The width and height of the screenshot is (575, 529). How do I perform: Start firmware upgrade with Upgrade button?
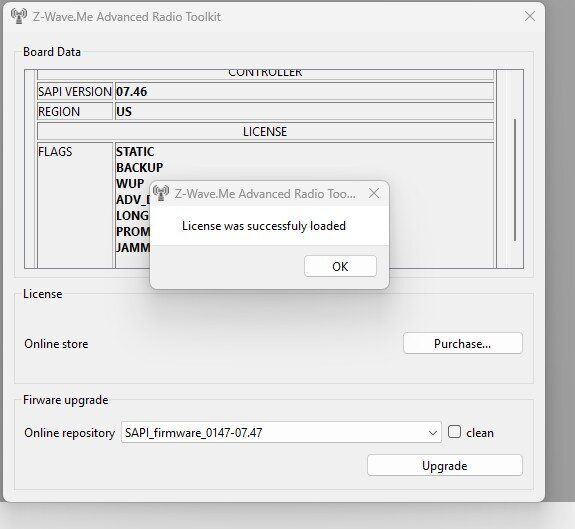click(444, 465)
